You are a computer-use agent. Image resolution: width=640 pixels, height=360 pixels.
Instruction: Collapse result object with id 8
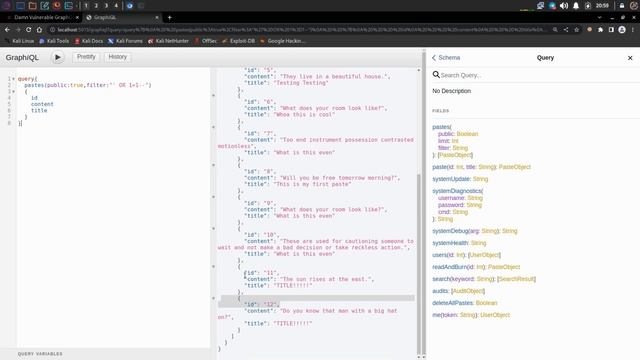point(213,165)
